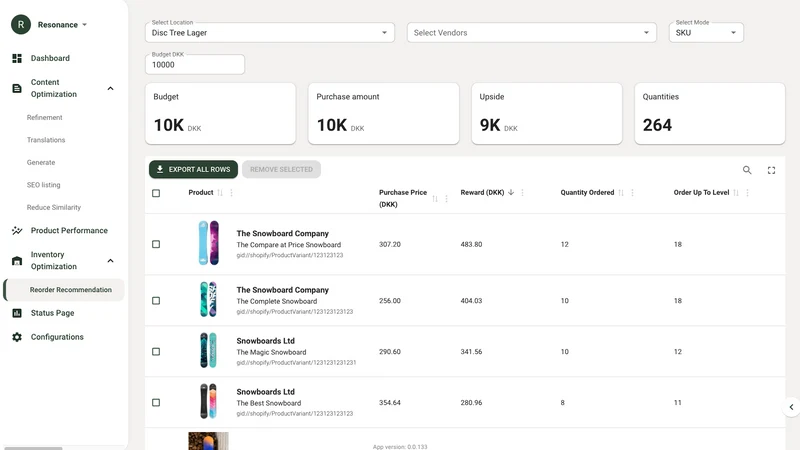Click the Resonance R avatar
The height and width of the screenshot is (450, 800).
click(x=21, y=24)
